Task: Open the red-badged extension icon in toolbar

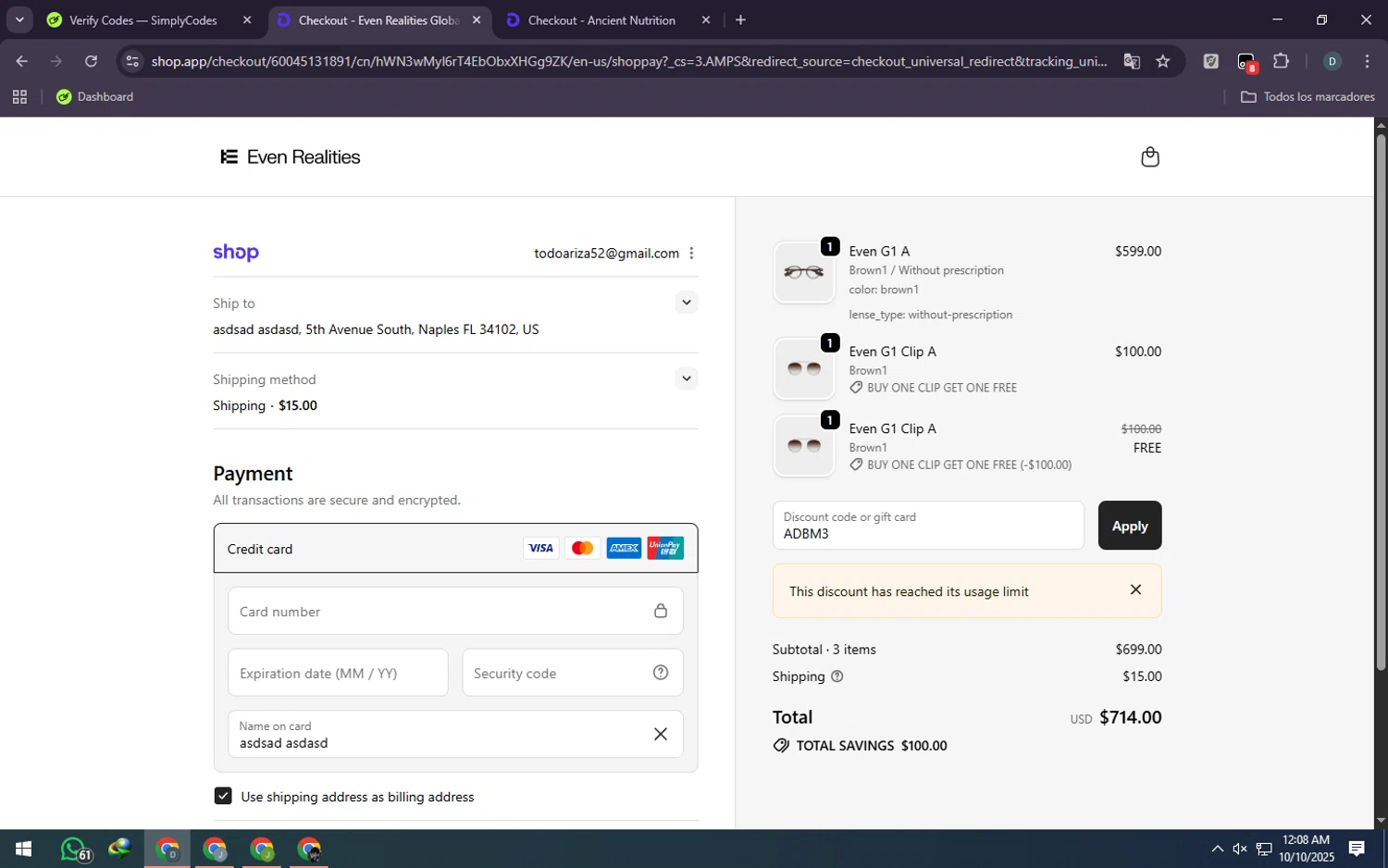Action: pos(1246,62)
